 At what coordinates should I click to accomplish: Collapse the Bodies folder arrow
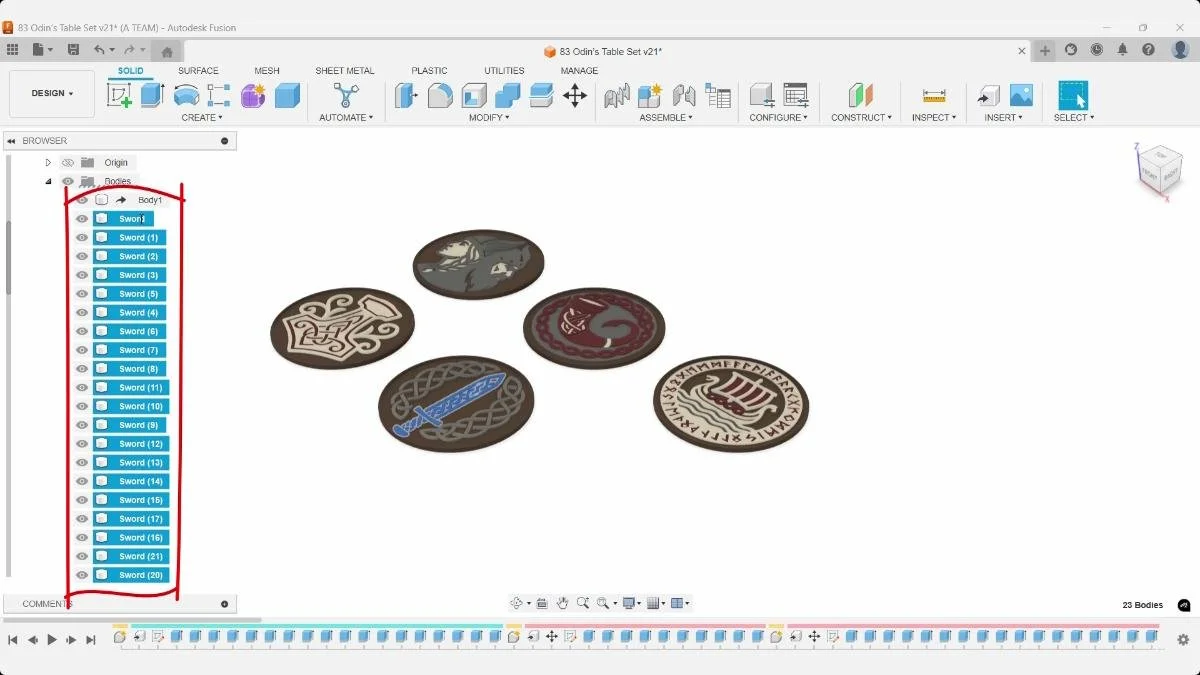pos(48,181)
